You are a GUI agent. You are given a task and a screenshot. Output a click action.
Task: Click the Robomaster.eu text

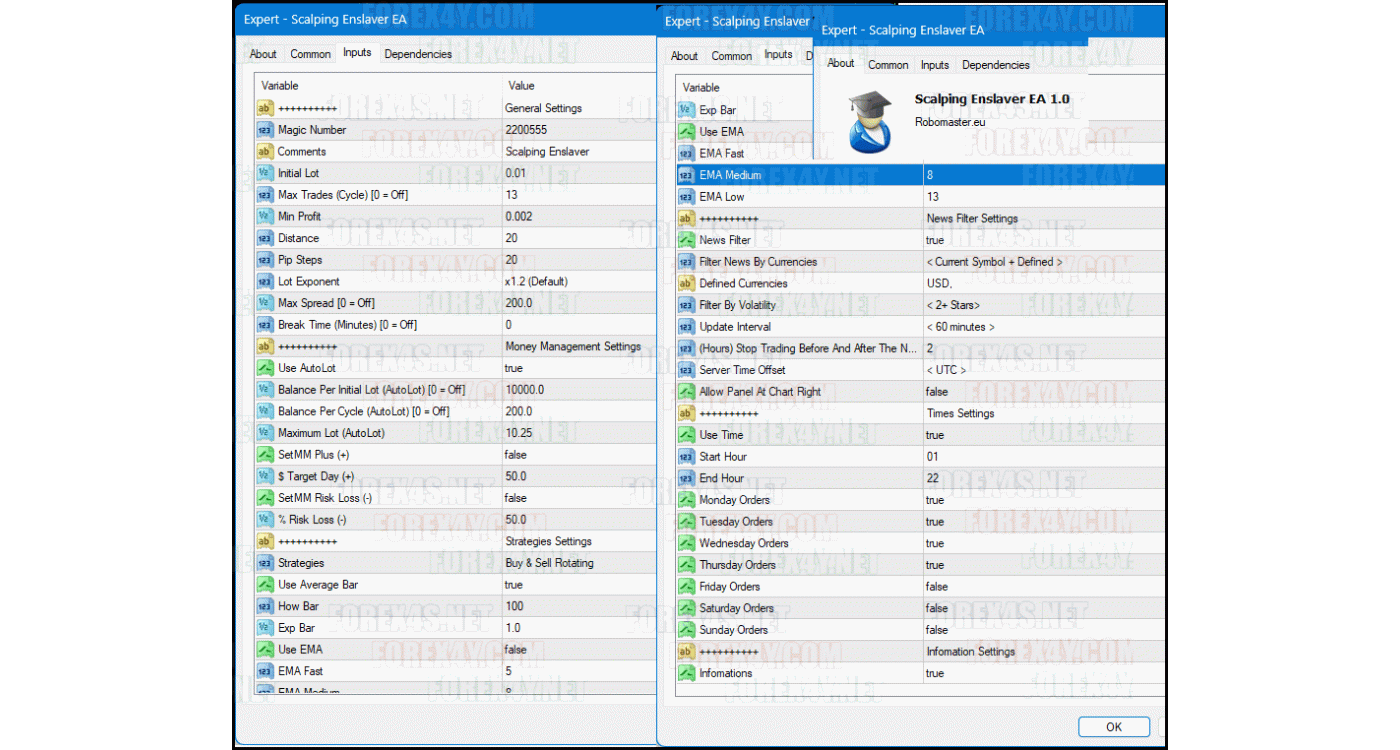[x=950, y=122]
